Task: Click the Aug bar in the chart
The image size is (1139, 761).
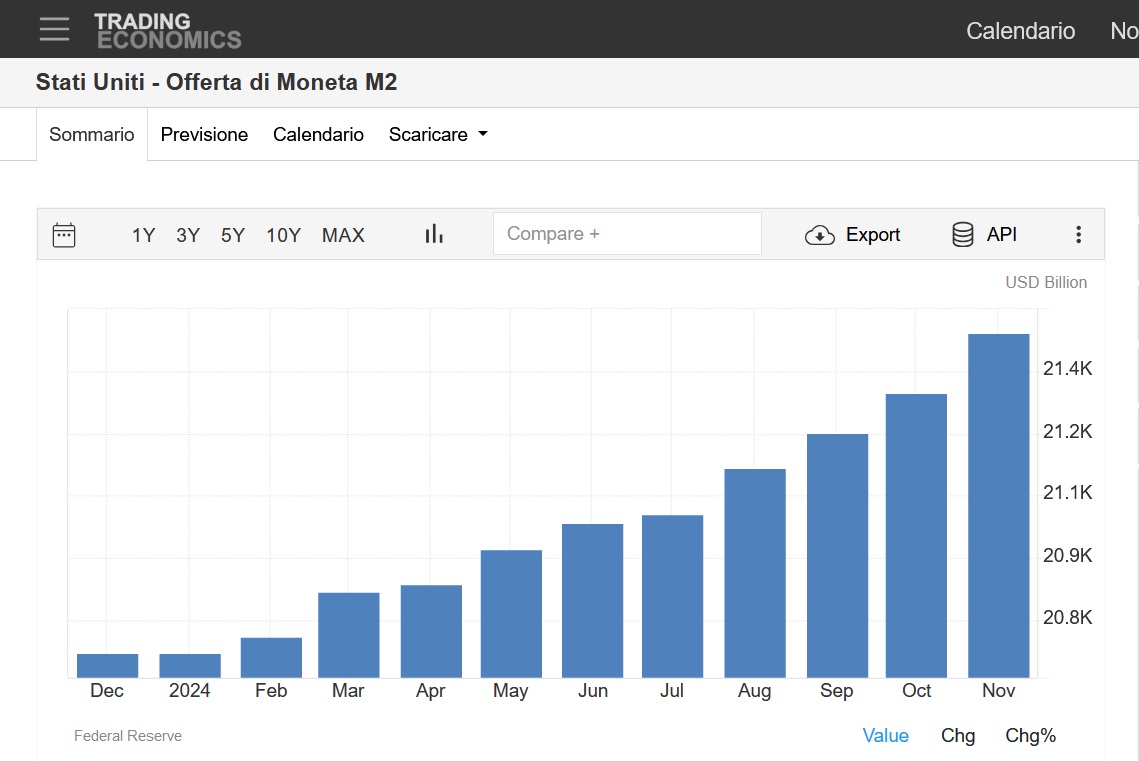Action: pos(755,574)
